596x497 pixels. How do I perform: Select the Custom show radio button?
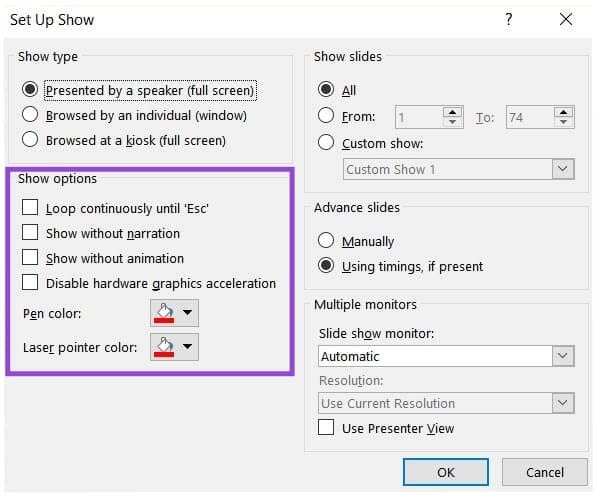tap(326, 142)
